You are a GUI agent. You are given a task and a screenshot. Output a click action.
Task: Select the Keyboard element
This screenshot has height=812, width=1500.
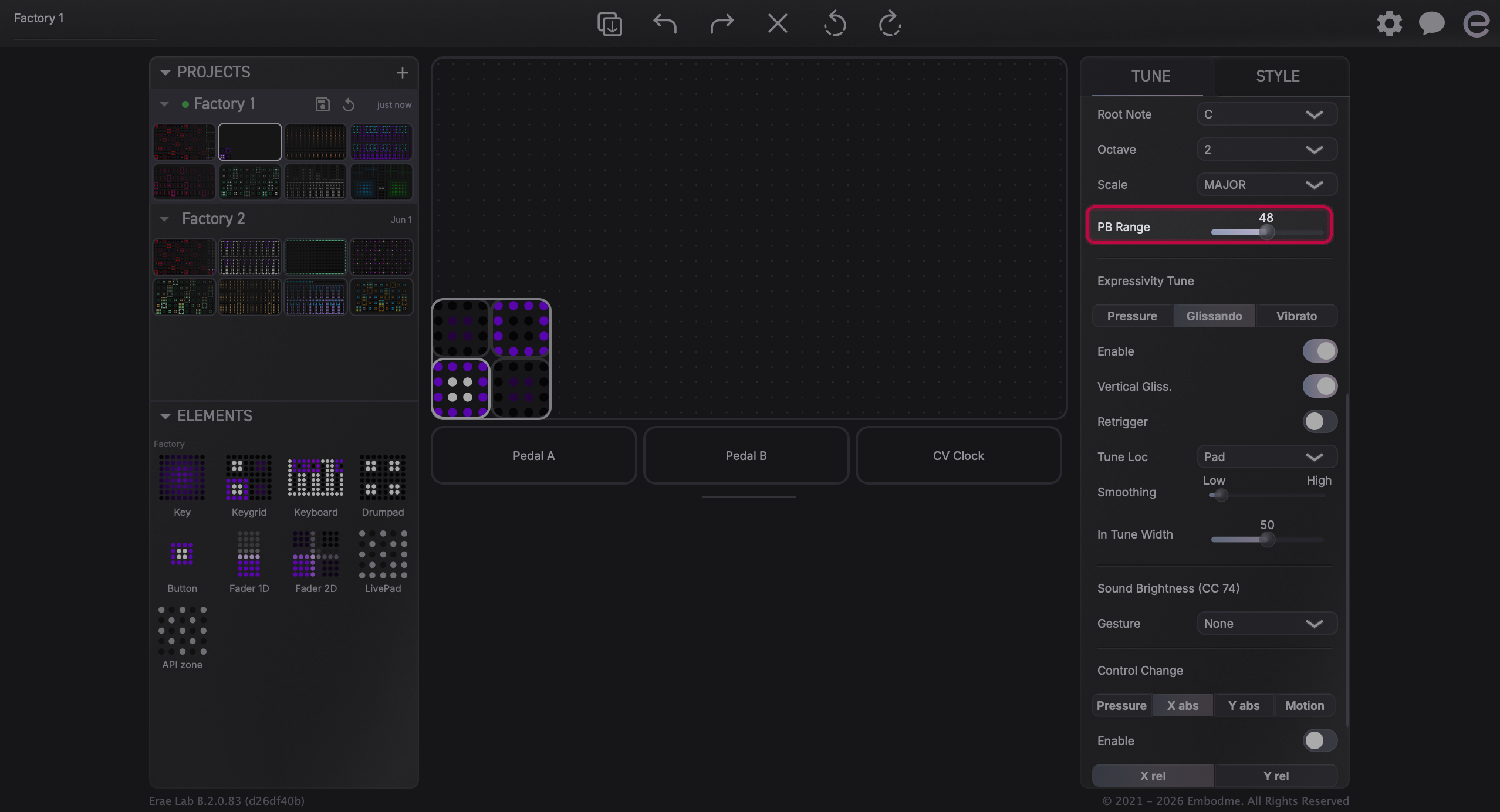coord(316,486)
